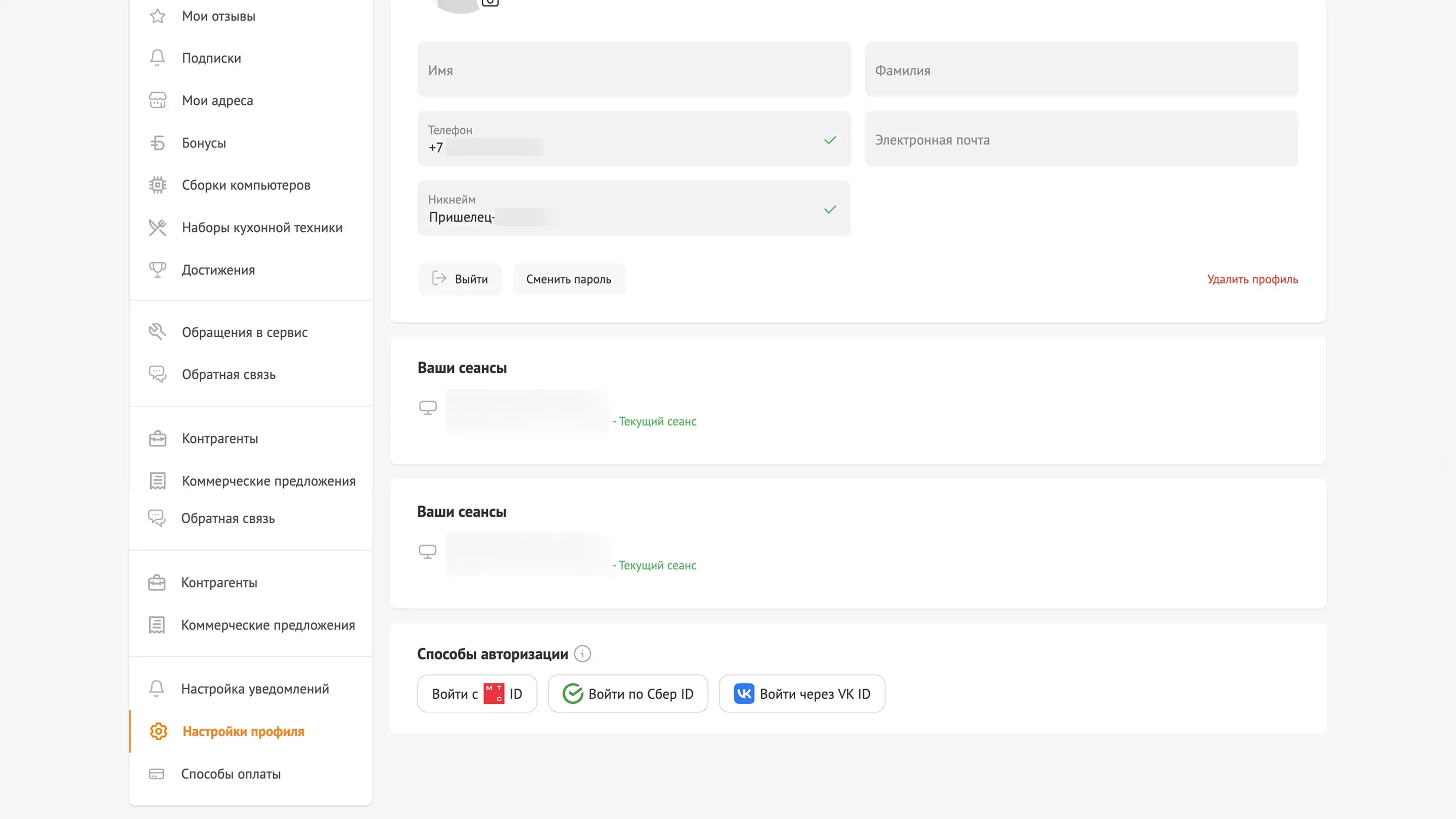The image size is (1456, 819).
Task: Click the star icon for Мои отзывы
Action: (x=157, y=16)
